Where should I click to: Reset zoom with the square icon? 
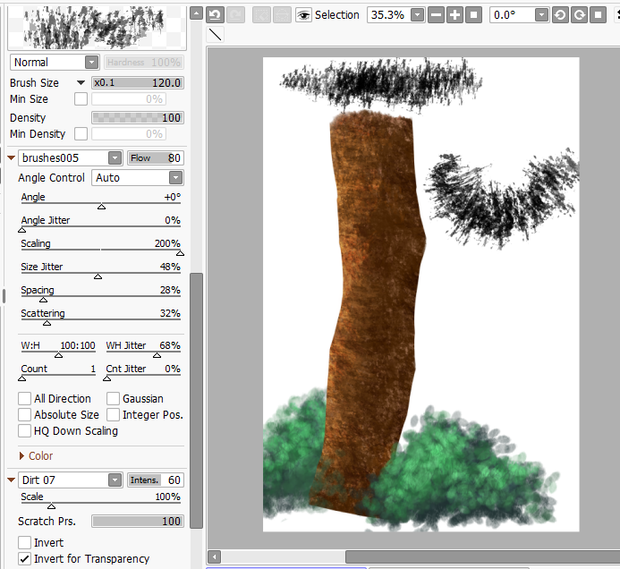474,15
